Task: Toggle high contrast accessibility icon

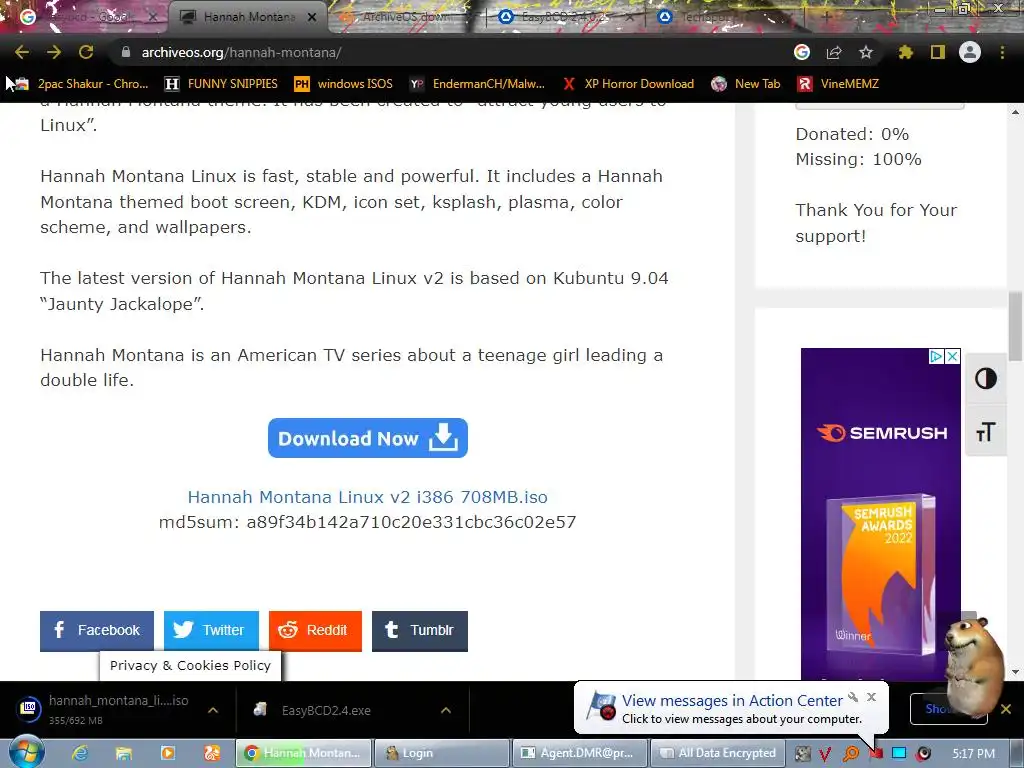Action: pos(985,378)
